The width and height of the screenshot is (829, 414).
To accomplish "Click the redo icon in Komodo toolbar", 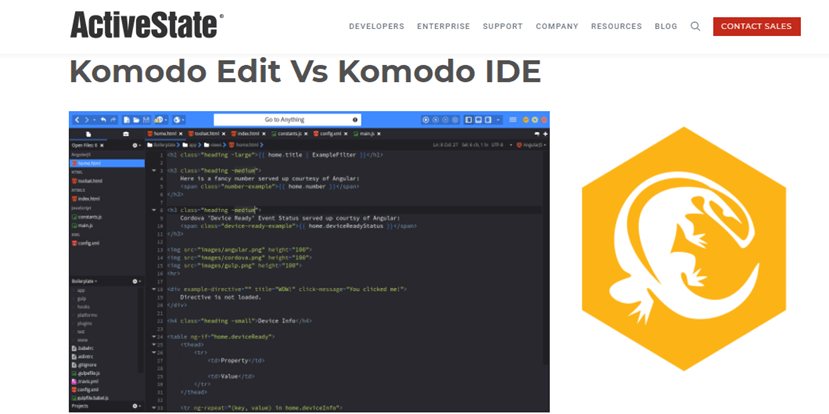I will click(113, 120).
